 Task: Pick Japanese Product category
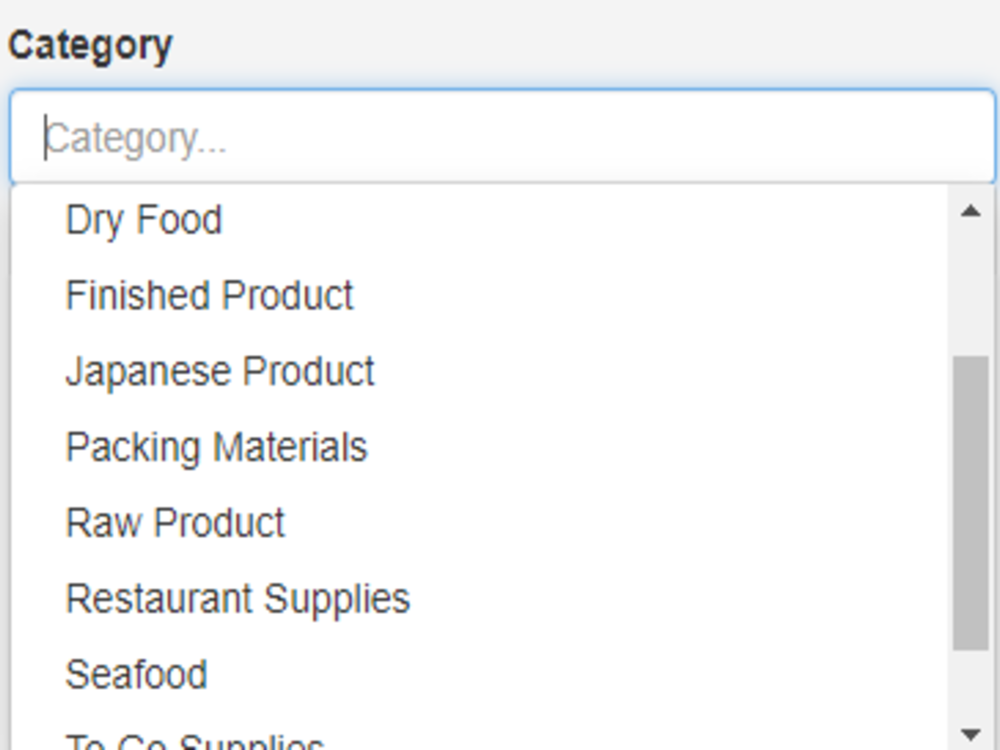tap(480, 371)
